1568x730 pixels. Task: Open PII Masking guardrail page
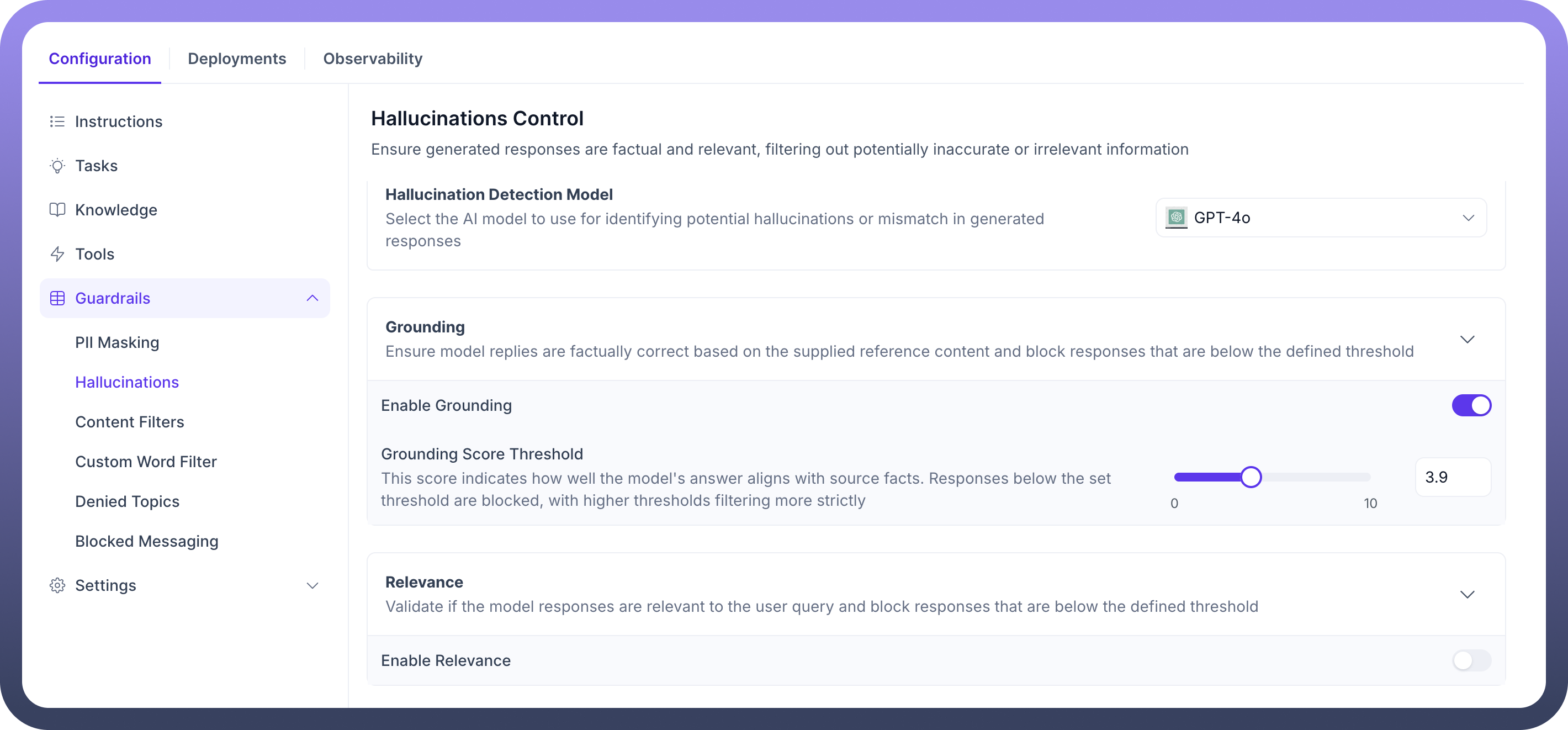(x=117, y=342)
